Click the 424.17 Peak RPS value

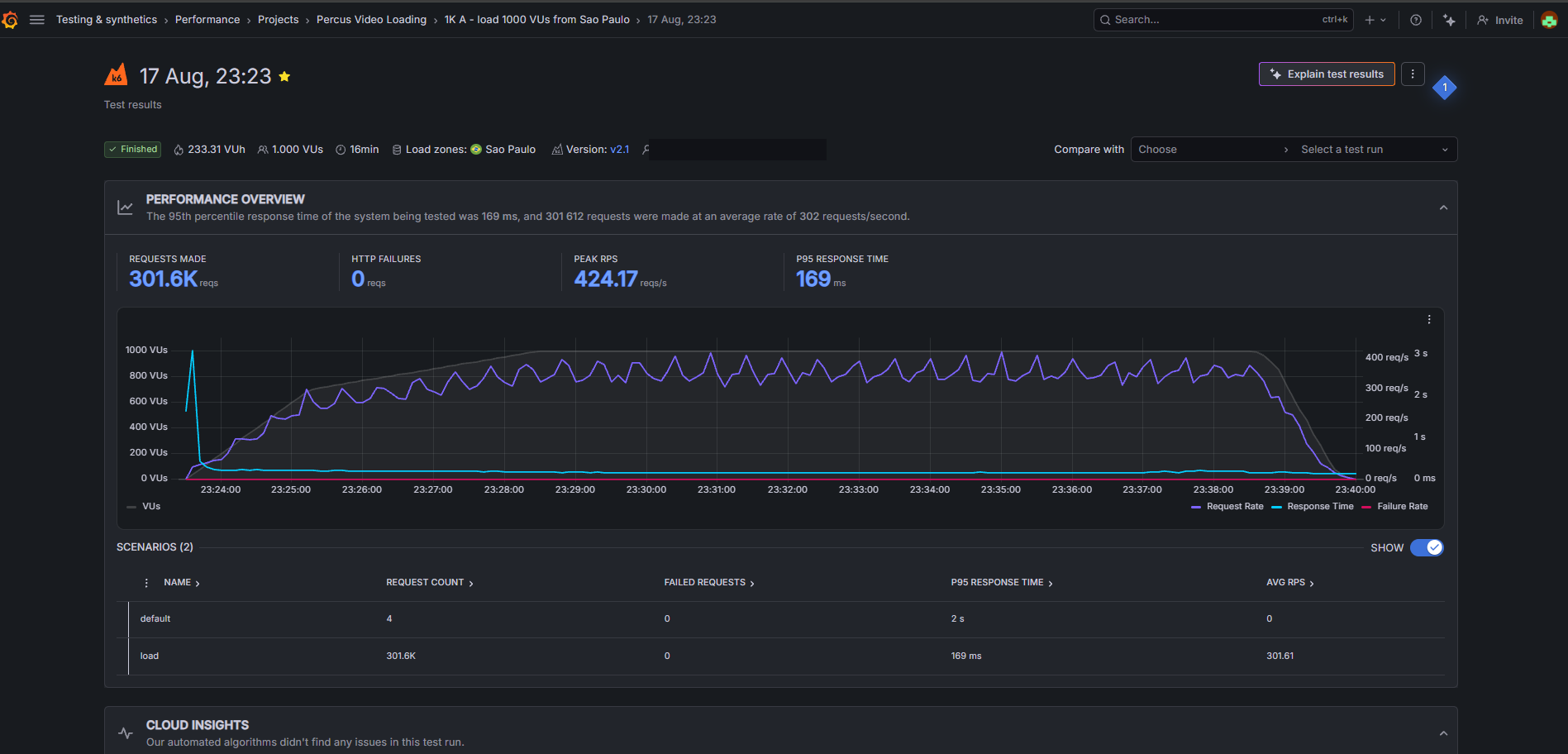pos(606,279)
